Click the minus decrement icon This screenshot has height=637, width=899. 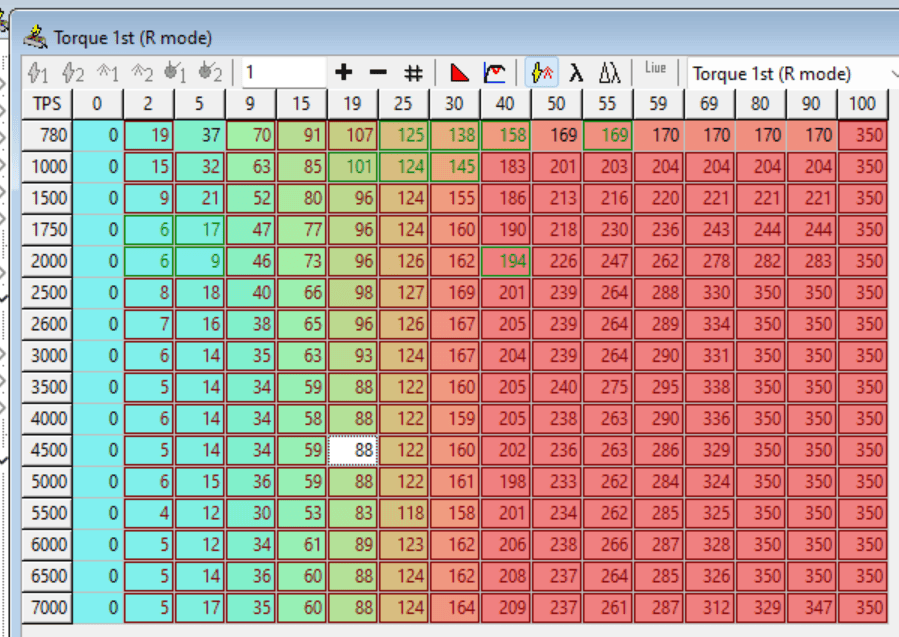click(x=378, y=73)
